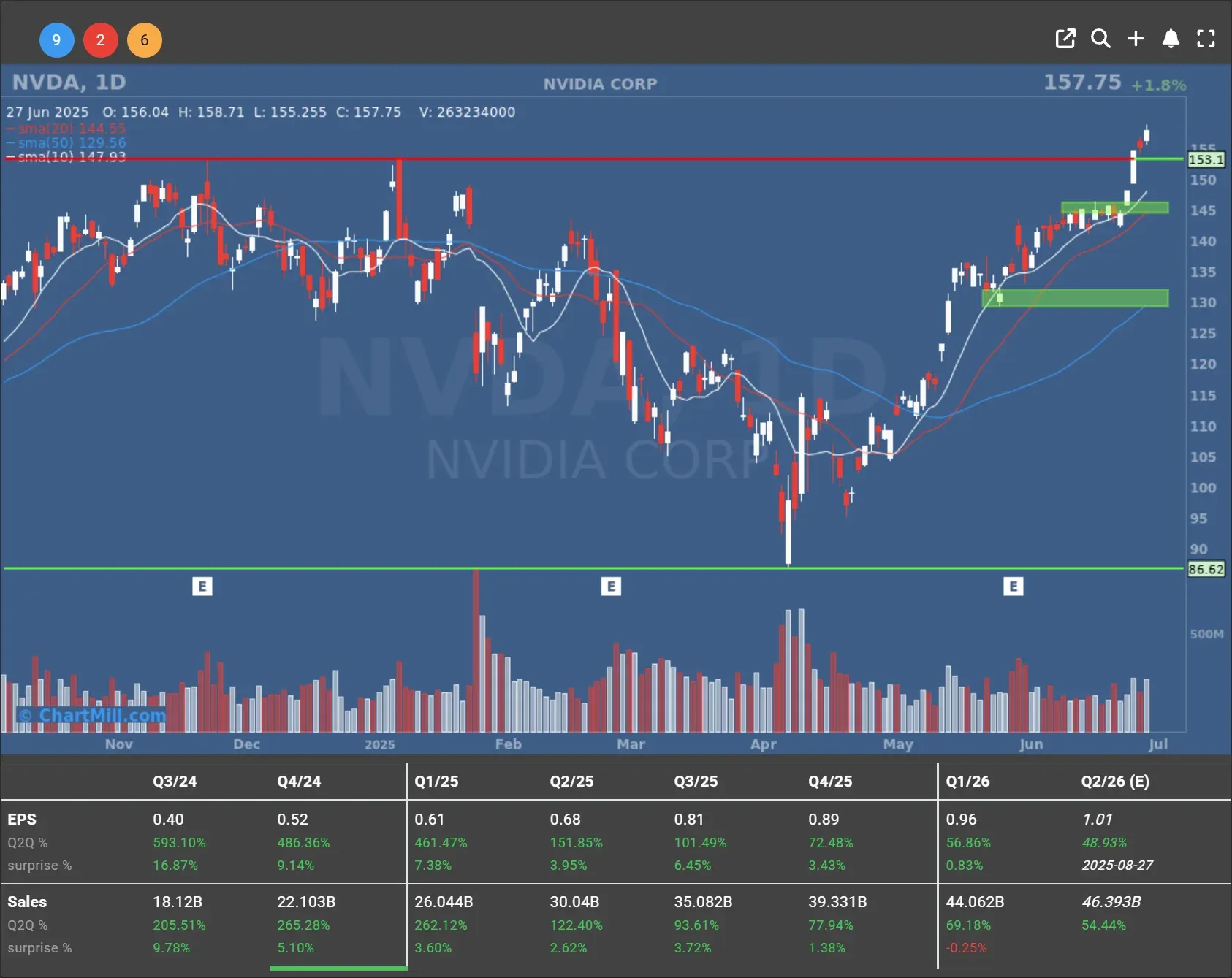Click estimated EPS 1.01
Viewport: 1232px width, 978px height.
click(1097, 820)
